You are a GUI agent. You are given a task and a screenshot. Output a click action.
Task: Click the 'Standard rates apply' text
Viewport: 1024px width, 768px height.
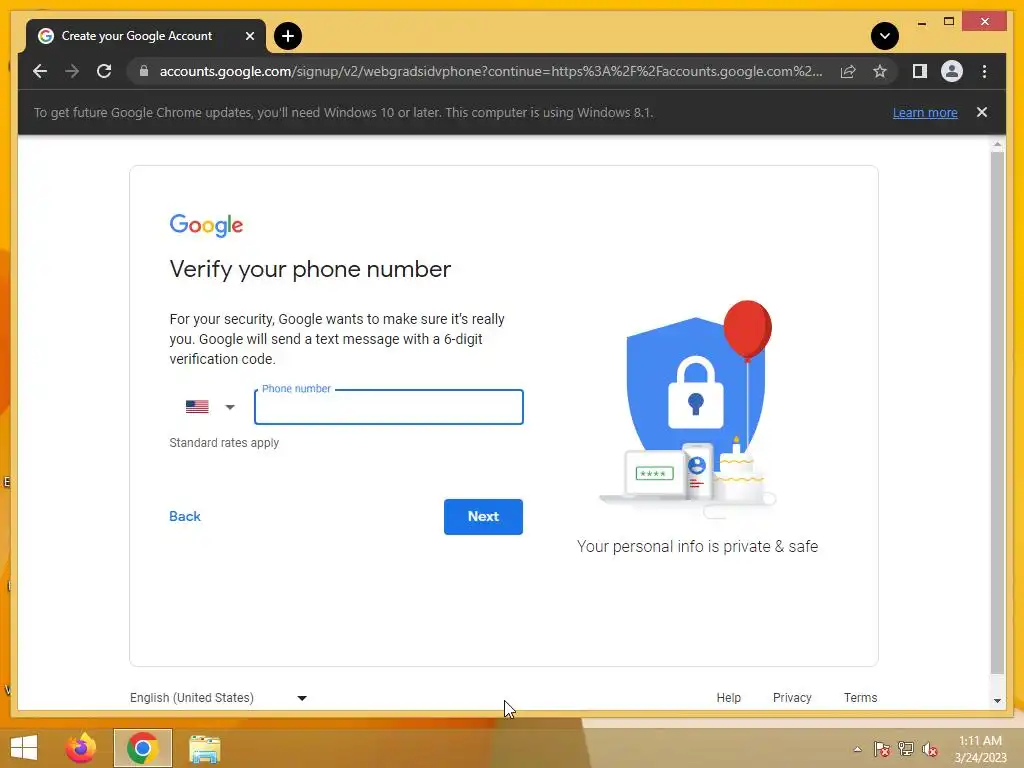coord(224,443)
